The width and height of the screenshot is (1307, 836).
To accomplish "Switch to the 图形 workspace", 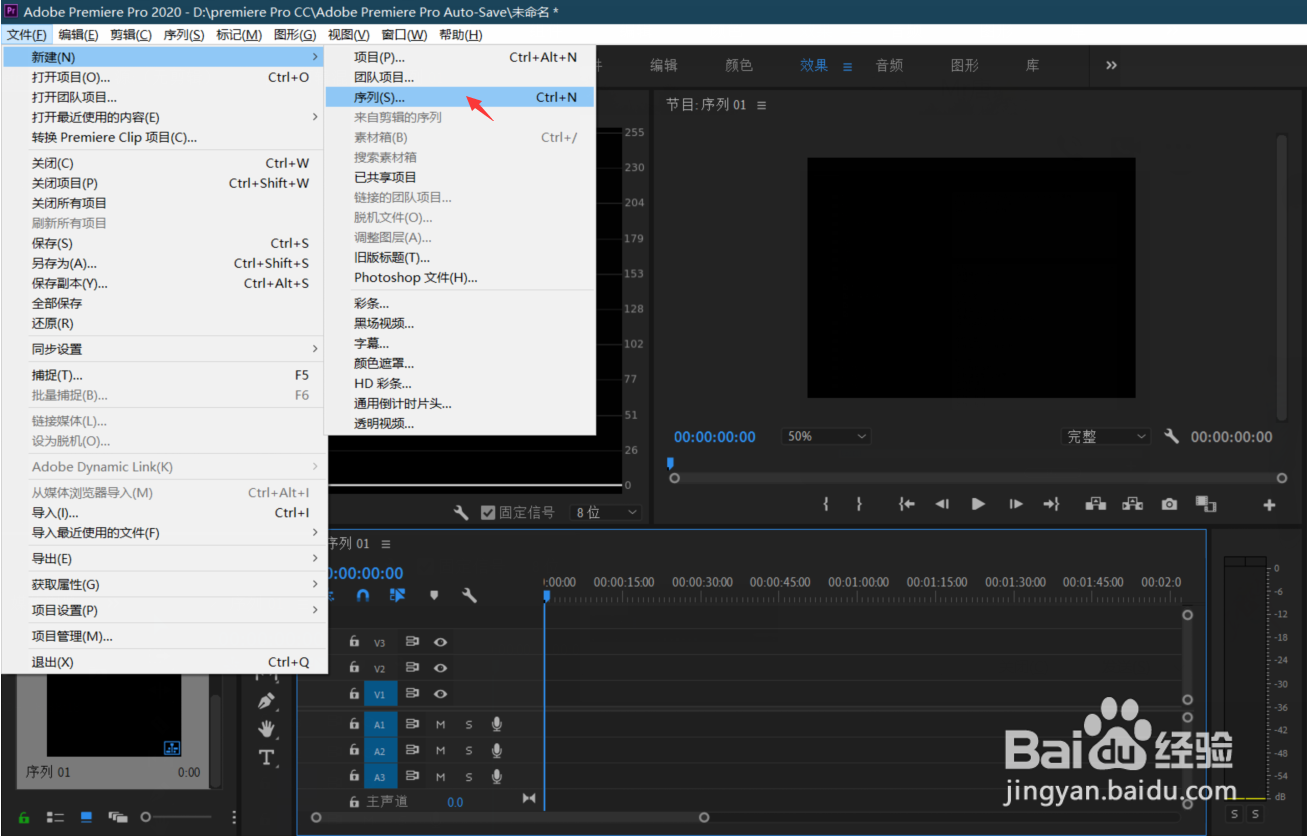I will point(965,65).
